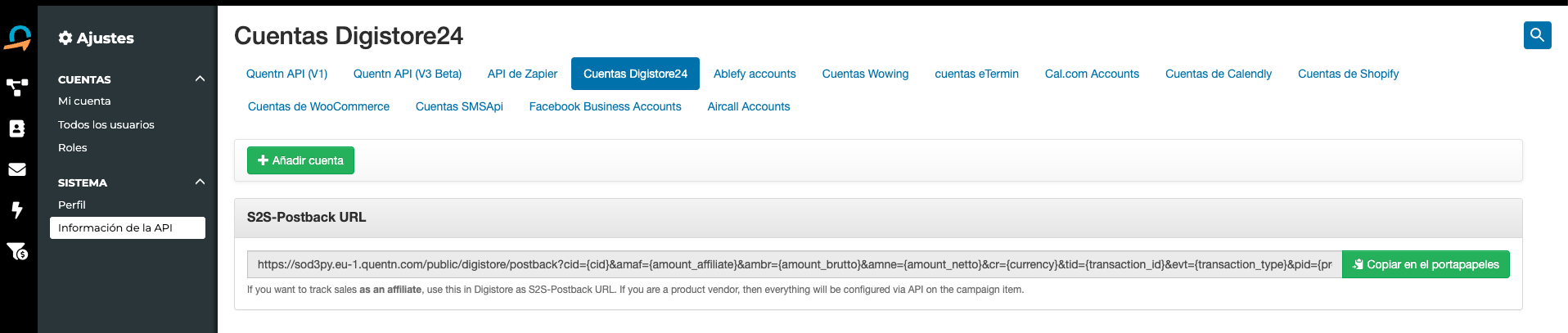This screenshot has height=333, width=1568.
Task: Open the Roles sidebar link
Action: [x=73, y=147]
